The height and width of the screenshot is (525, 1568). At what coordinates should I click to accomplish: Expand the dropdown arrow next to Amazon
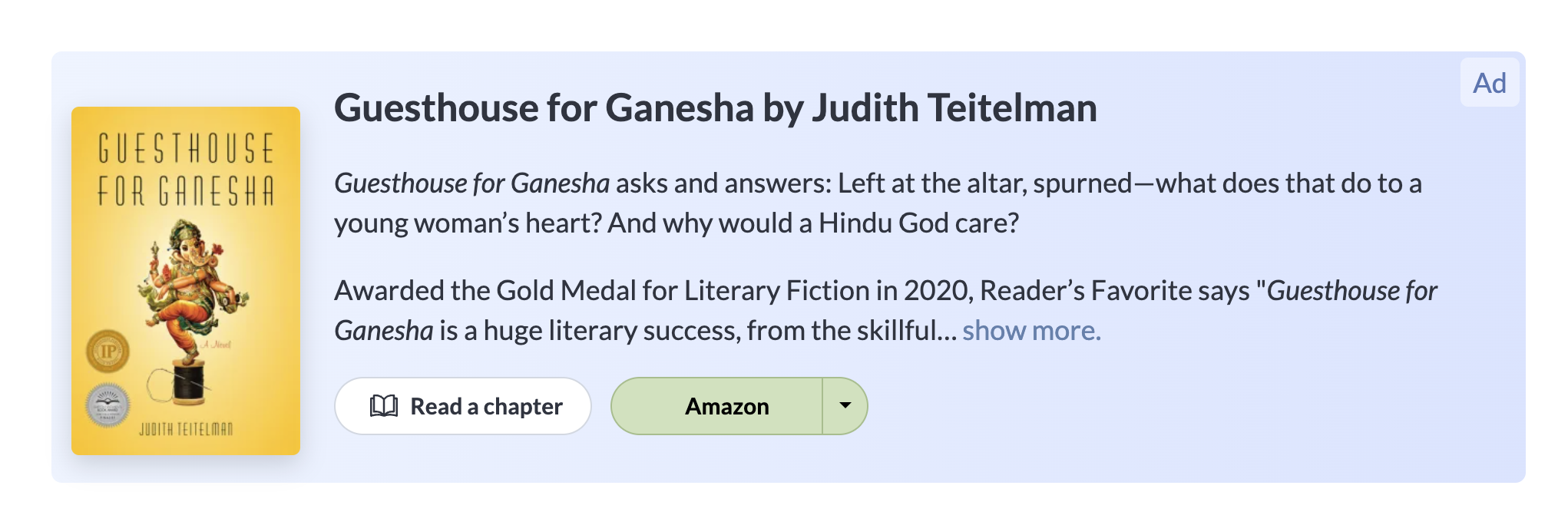tap(845, 406)
